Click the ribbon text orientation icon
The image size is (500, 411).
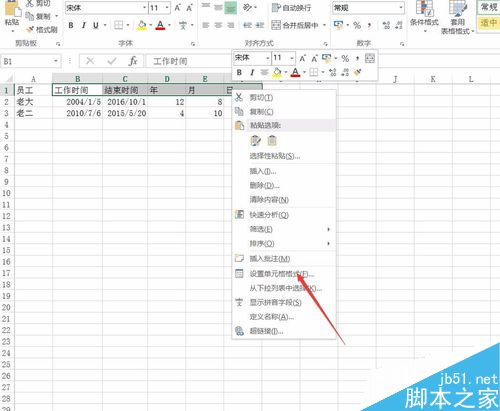coord(247,7)
